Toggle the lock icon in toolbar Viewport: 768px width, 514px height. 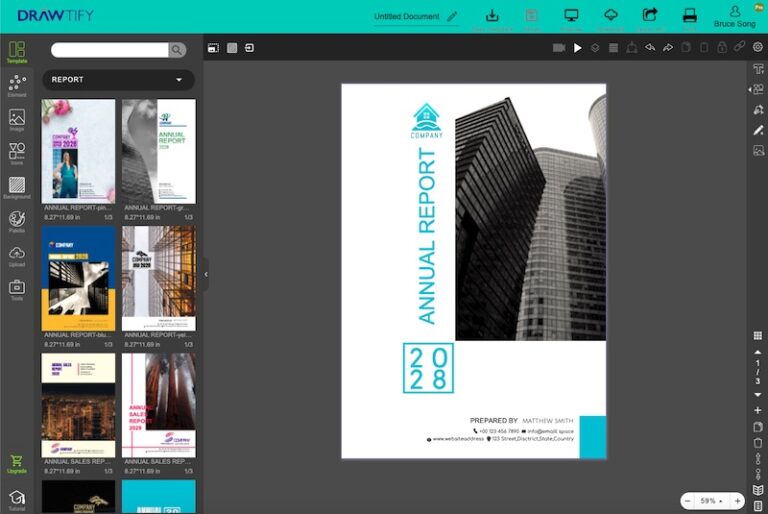(722, 47)
